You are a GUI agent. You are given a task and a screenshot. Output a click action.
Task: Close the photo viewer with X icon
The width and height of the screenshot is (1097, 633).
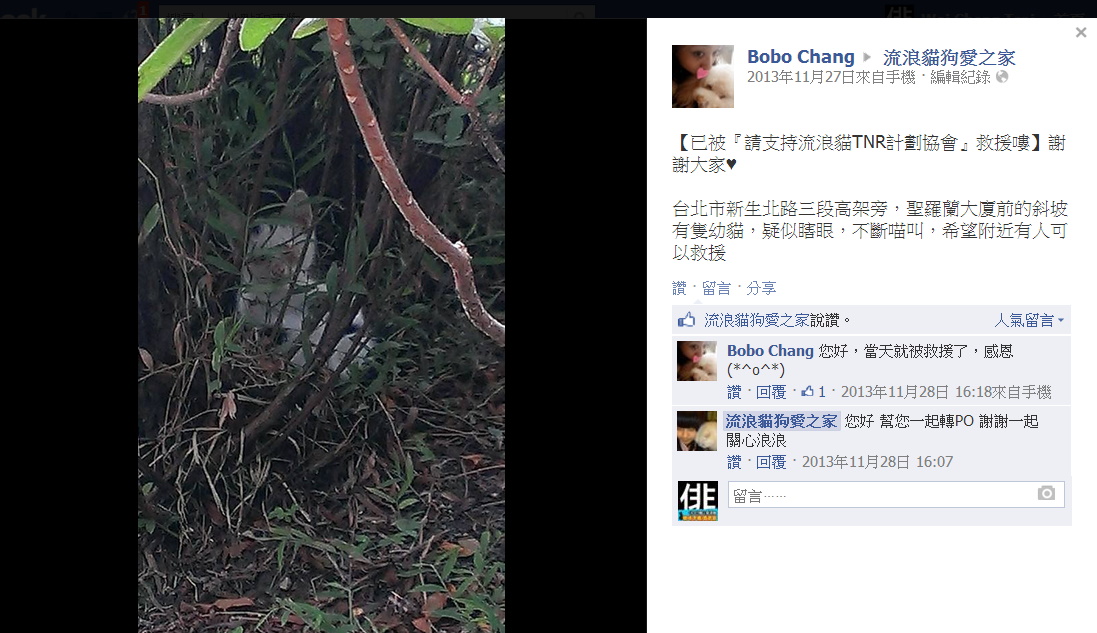(x=1081, y=32)
